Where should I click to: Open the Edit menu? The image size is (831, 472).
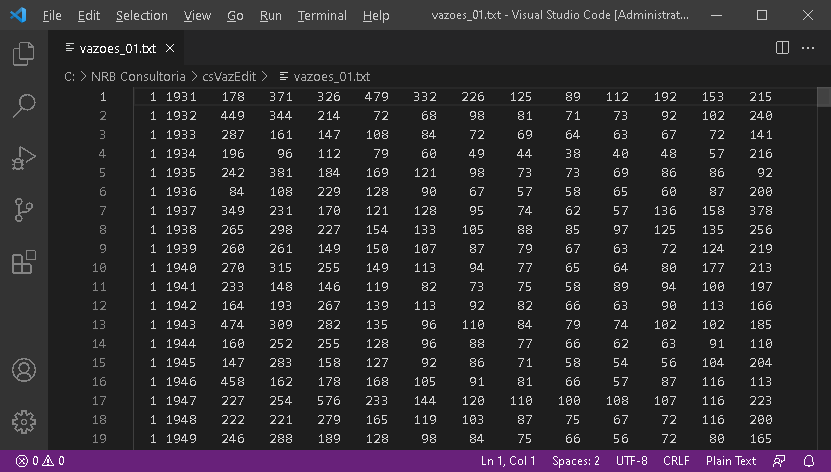(89, 15)
